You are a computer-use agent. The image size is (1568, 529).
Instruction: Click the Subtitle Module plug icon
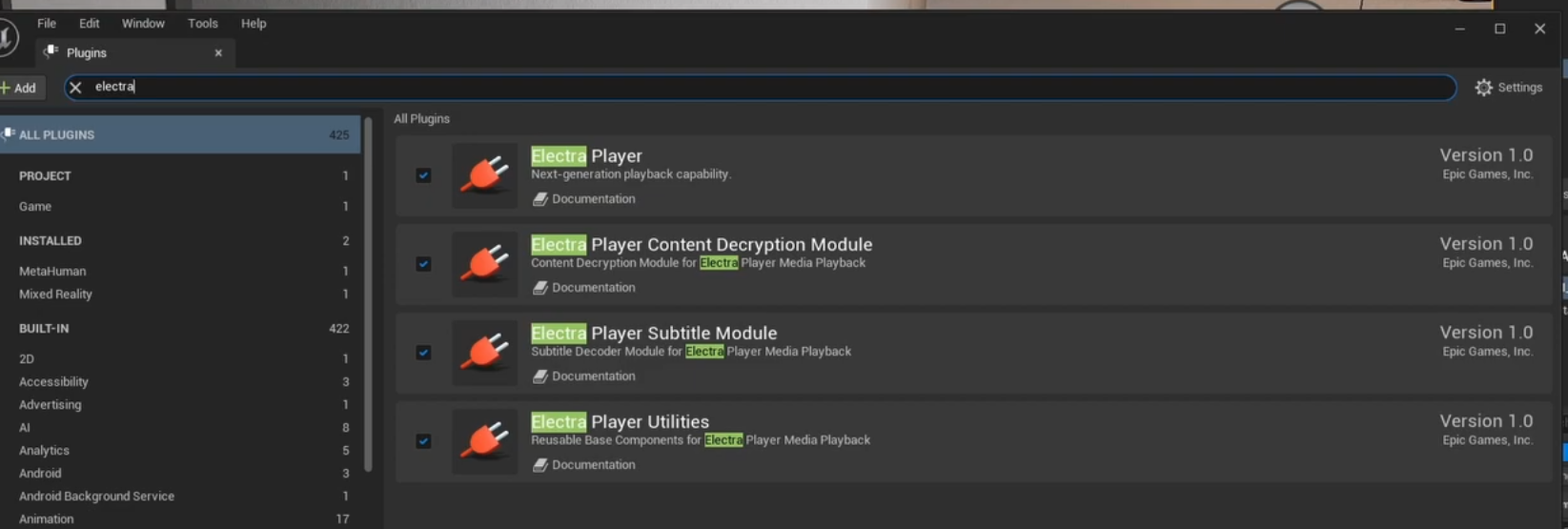click(x=484, y=353)
